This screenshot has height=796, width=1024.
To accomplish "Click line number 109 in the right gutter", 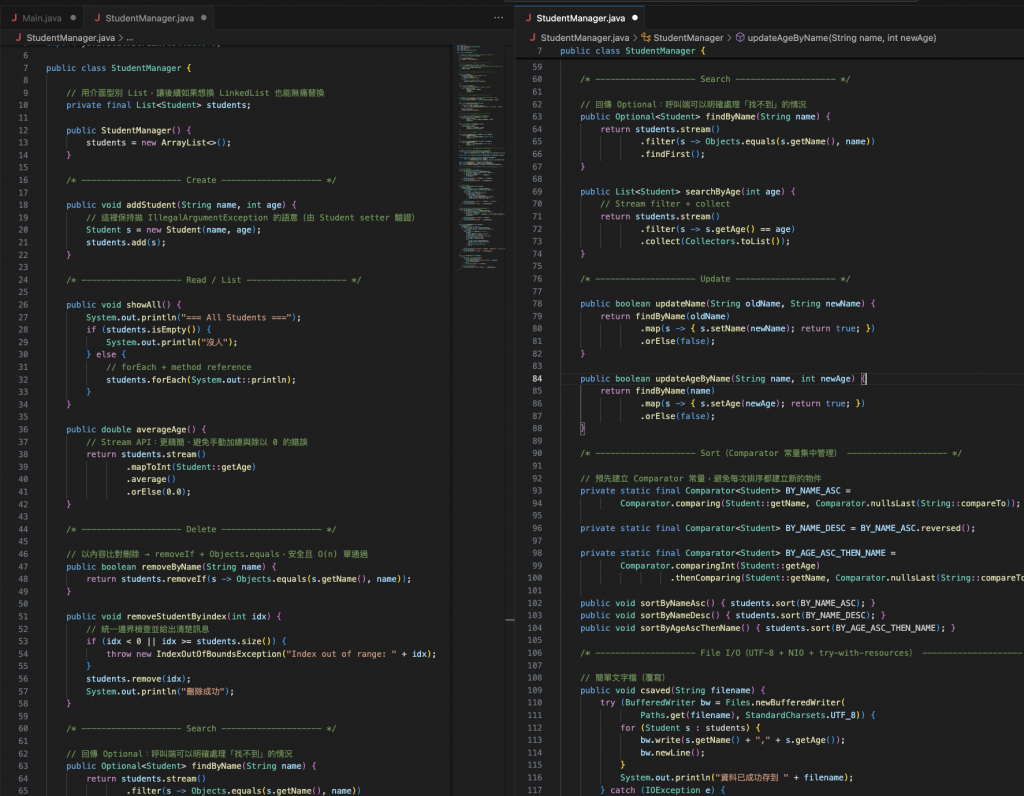I will click(534, 690).
